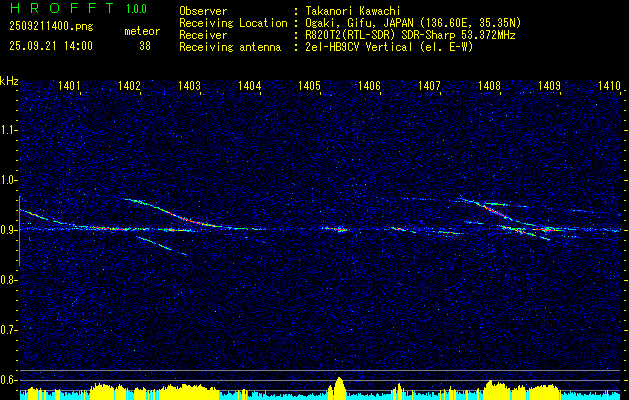Click the Receiver field label
This screenshot has width=629, height=400.
[203, 35]
